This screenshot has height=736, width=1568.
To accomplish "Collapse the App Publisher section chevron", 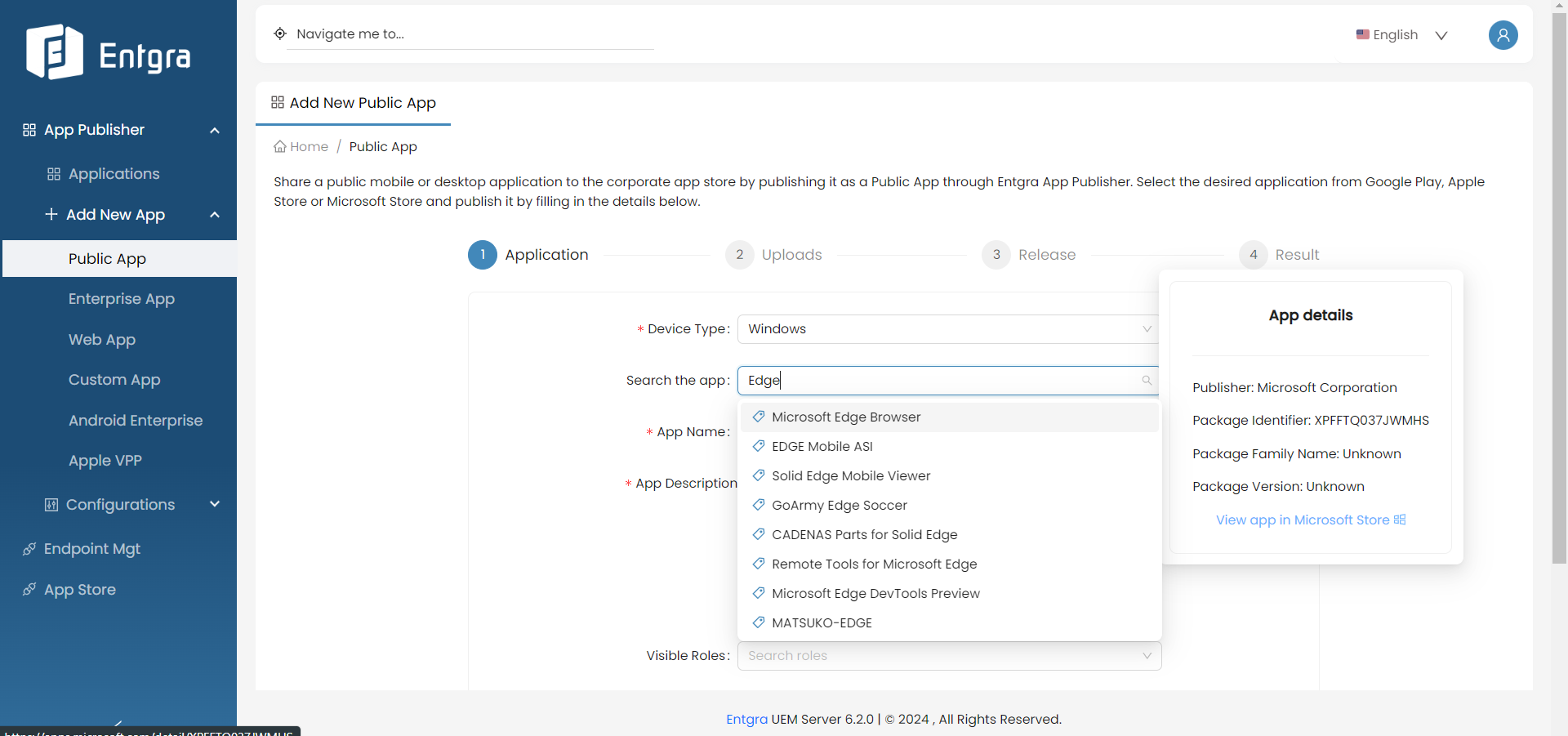I will click(x=215, y=131).
